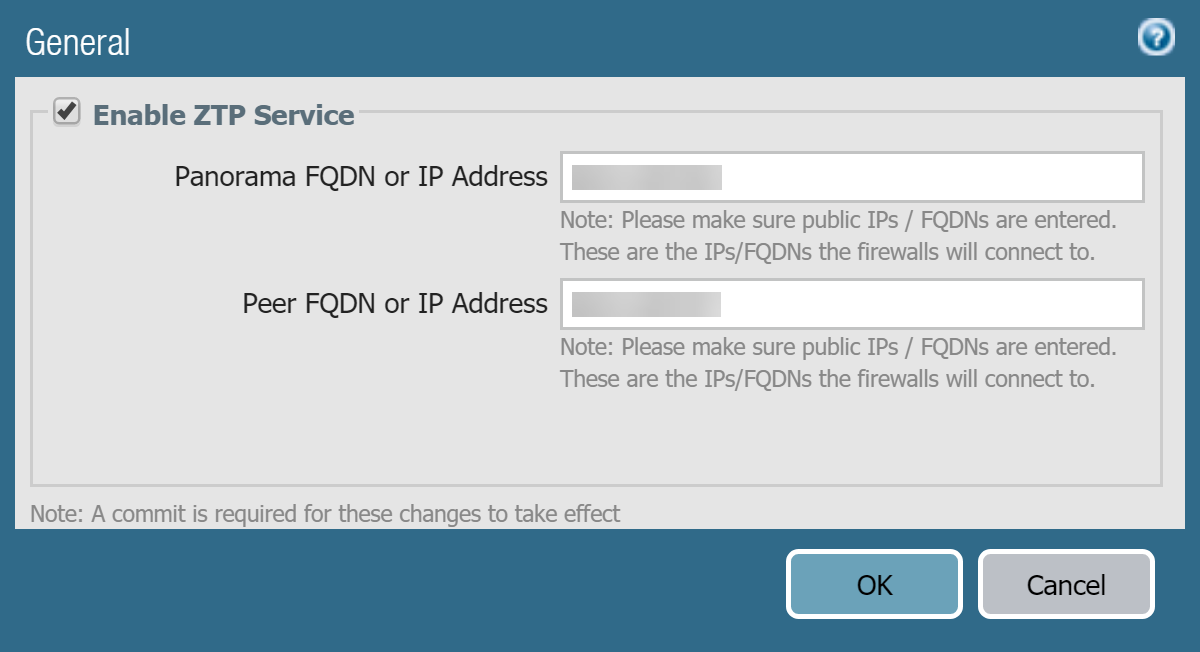Focus the Panorama FQDN or IP Address field

click(851, 177)
